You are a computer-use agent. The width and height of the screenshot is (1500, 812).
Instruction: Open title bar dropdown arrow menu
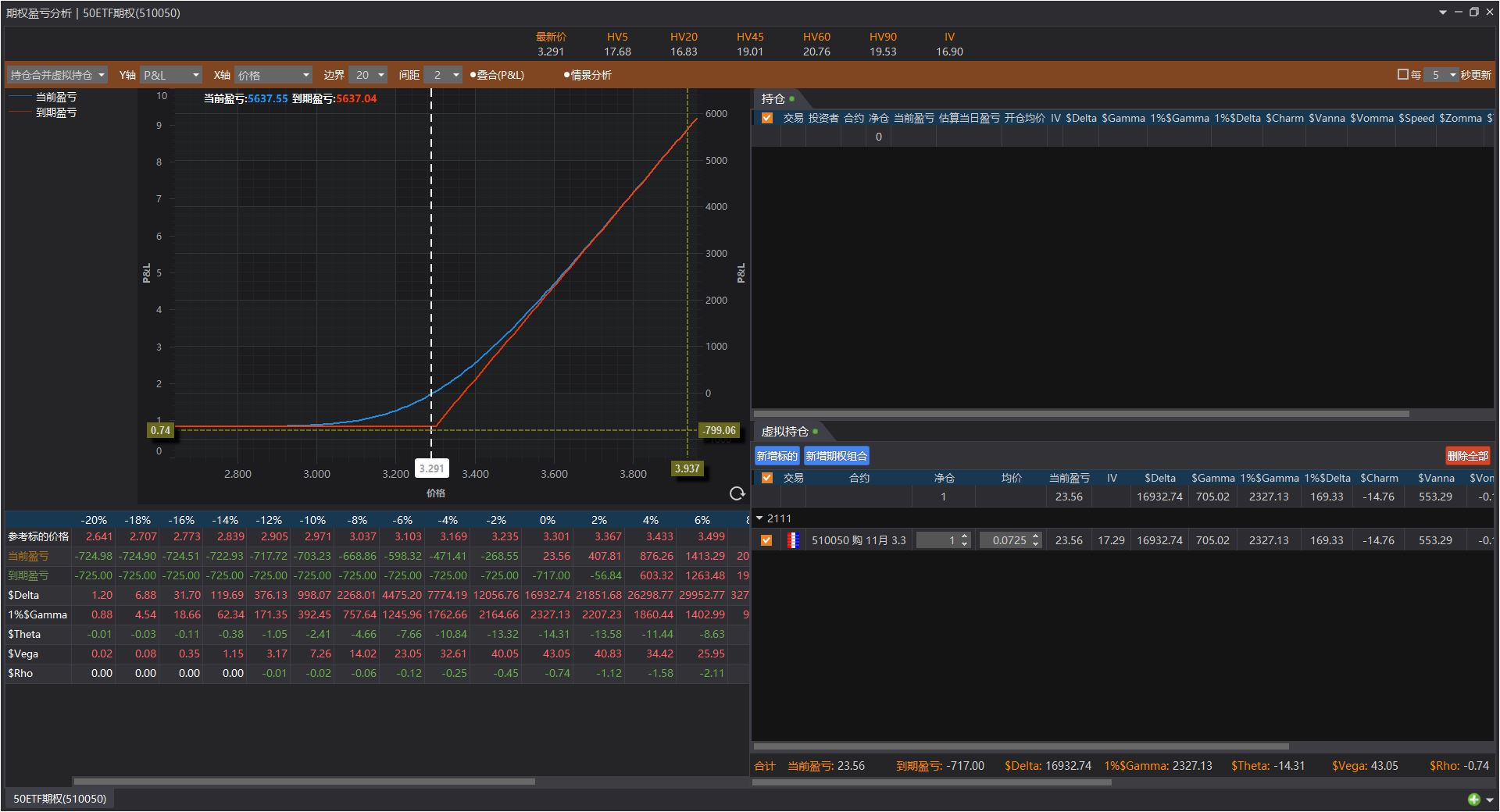tap(1442, 12)
